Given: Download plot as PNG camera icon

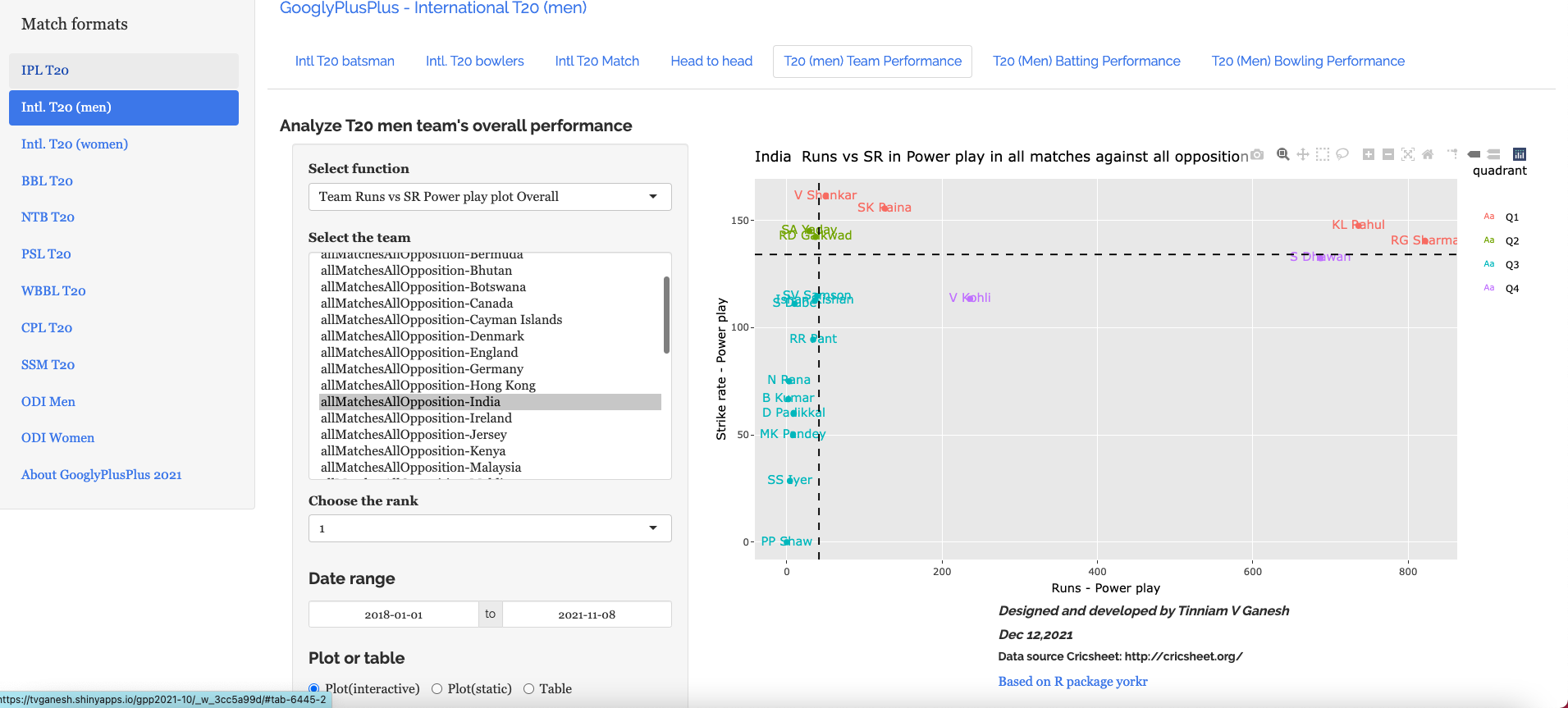Looking at the screenshot, I should tap(1257, 154).
